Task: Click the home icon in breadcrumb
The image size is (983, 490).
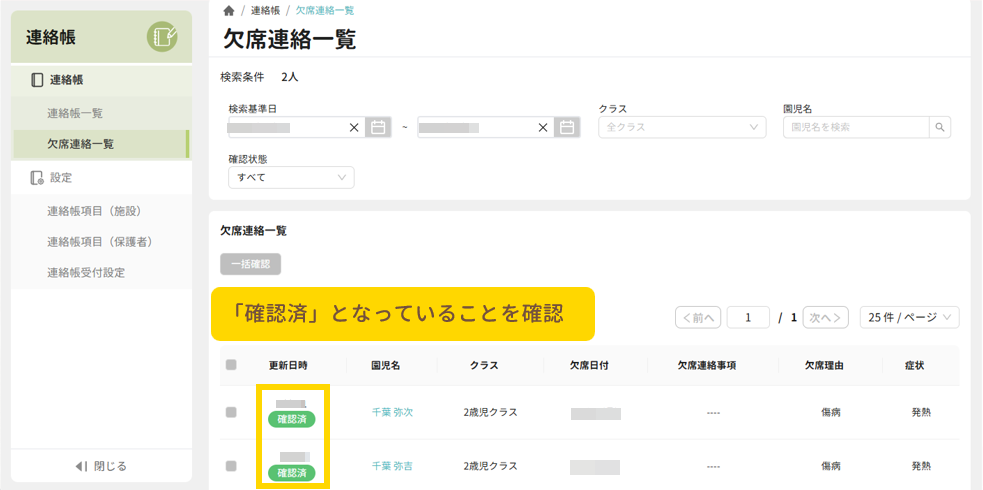Action: [x=229, y=11]
